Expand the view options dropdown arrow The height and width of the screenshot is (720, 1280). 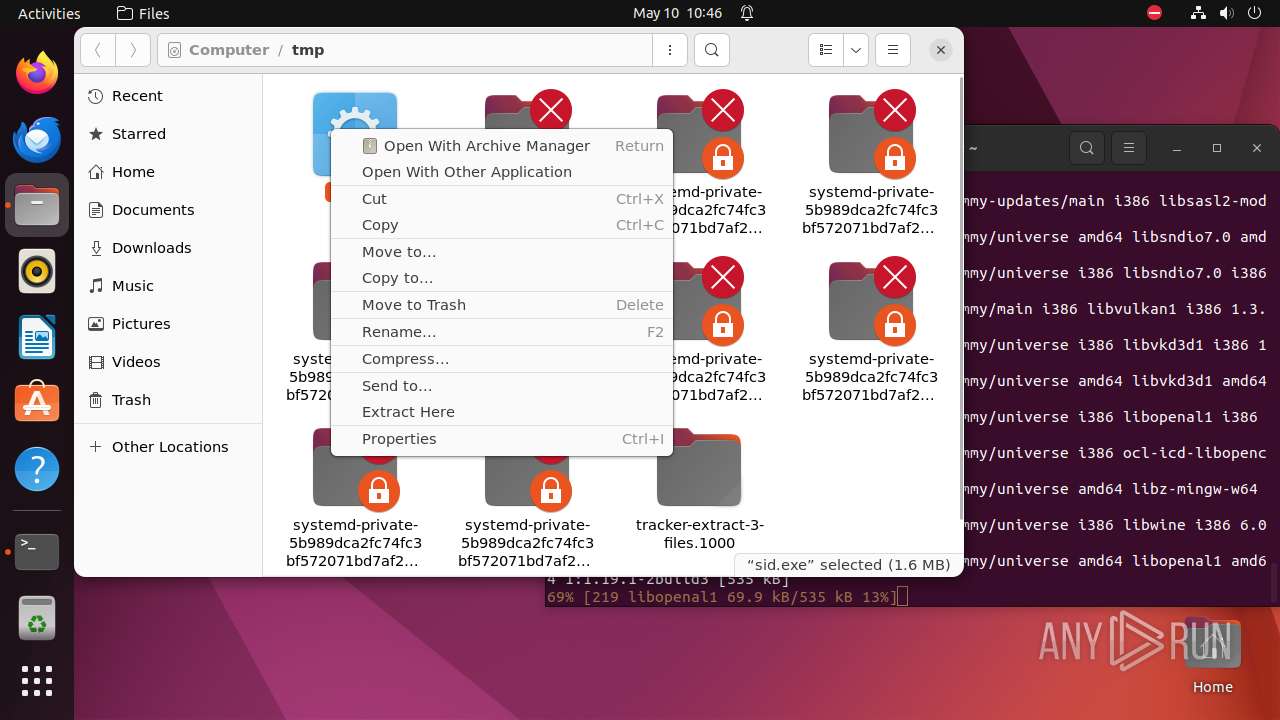855,50
